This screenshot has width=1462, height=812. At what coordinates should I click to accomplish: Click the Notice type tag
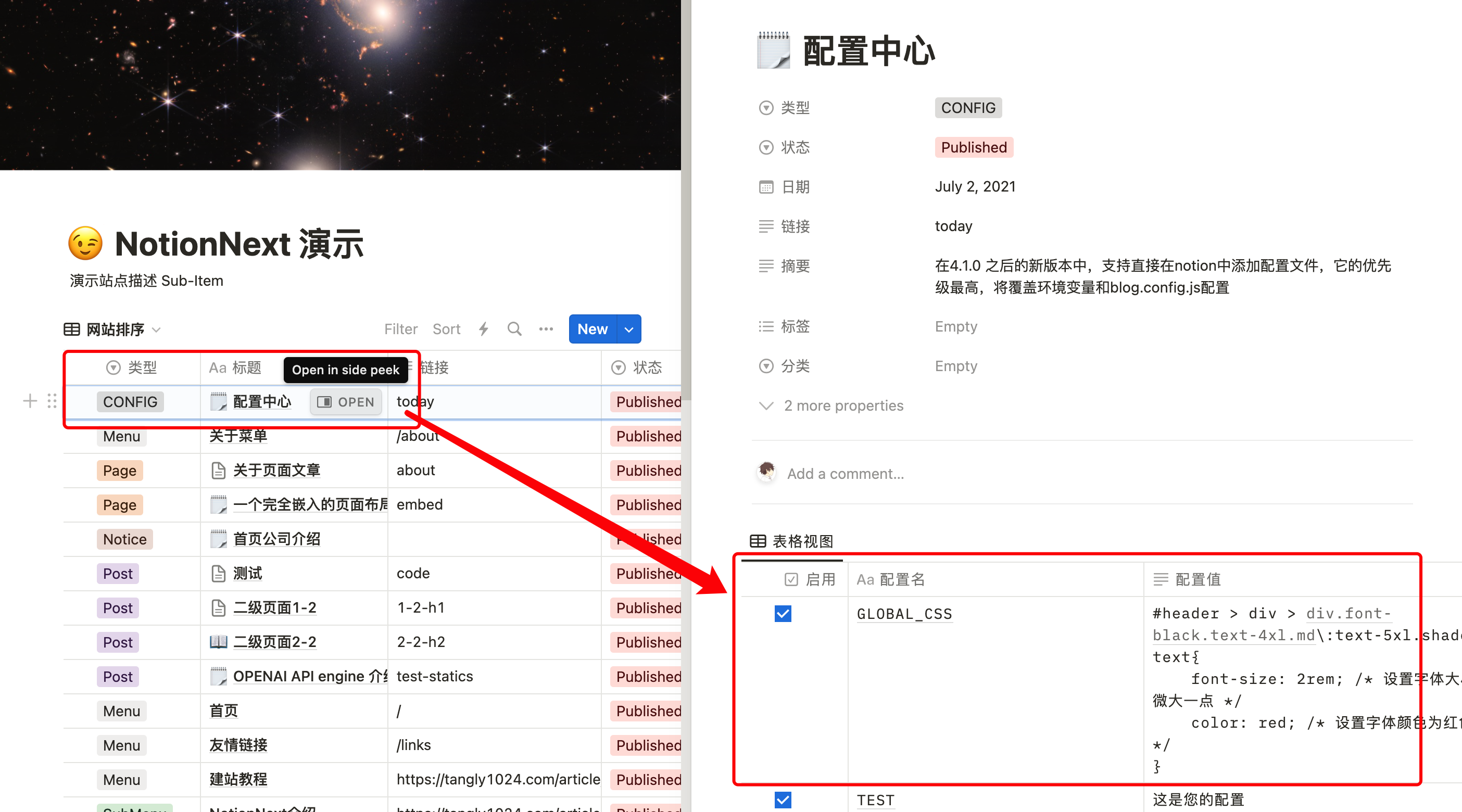tap(125, 539)
